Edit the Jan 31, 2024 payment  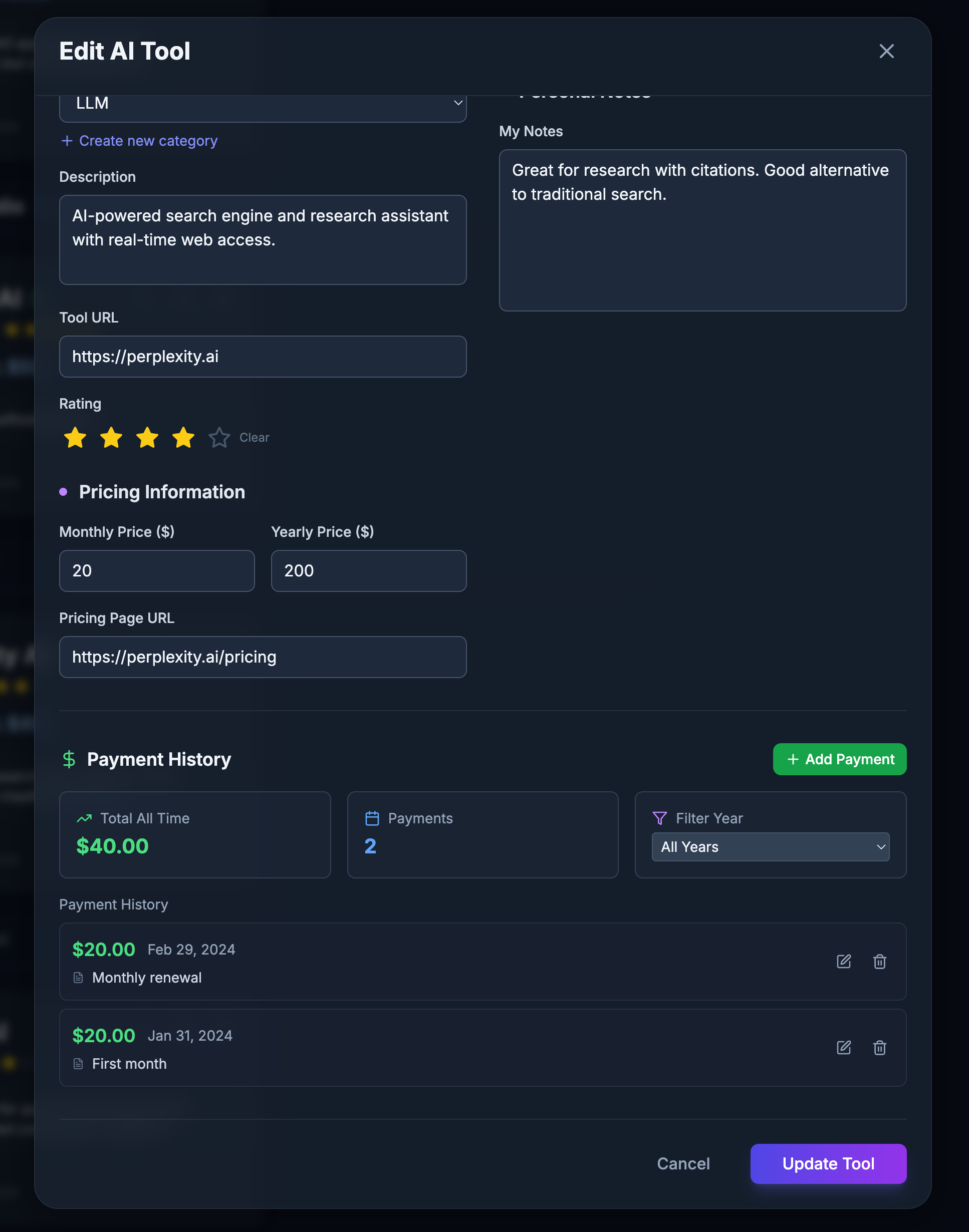click(x=844, y=1047)
